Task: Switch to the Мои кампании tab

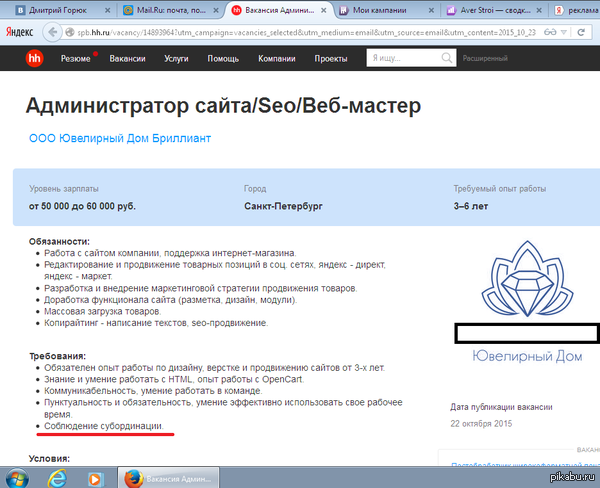Action: coord(379,10)
